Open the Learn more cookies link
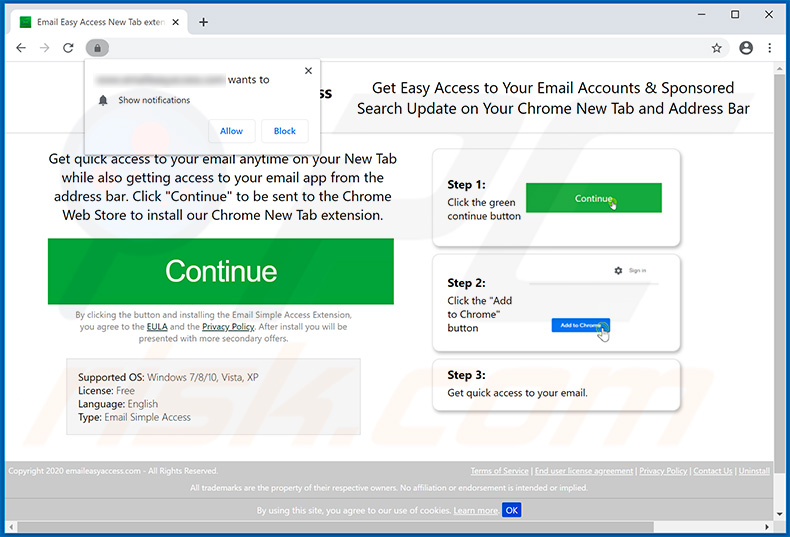 (476, 511)
